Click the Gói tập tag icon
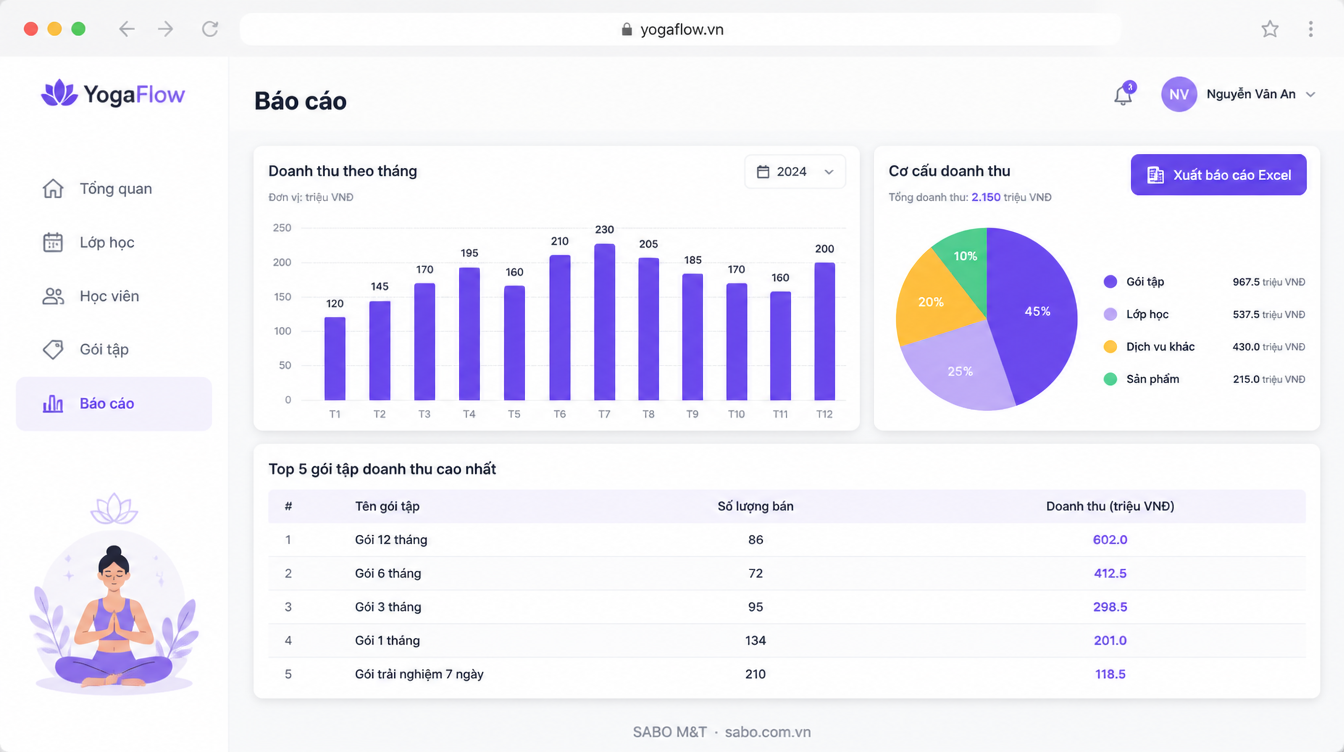The height and width of the screenshot is (752, 1344). pyautogui.click(x=53, y=349)
